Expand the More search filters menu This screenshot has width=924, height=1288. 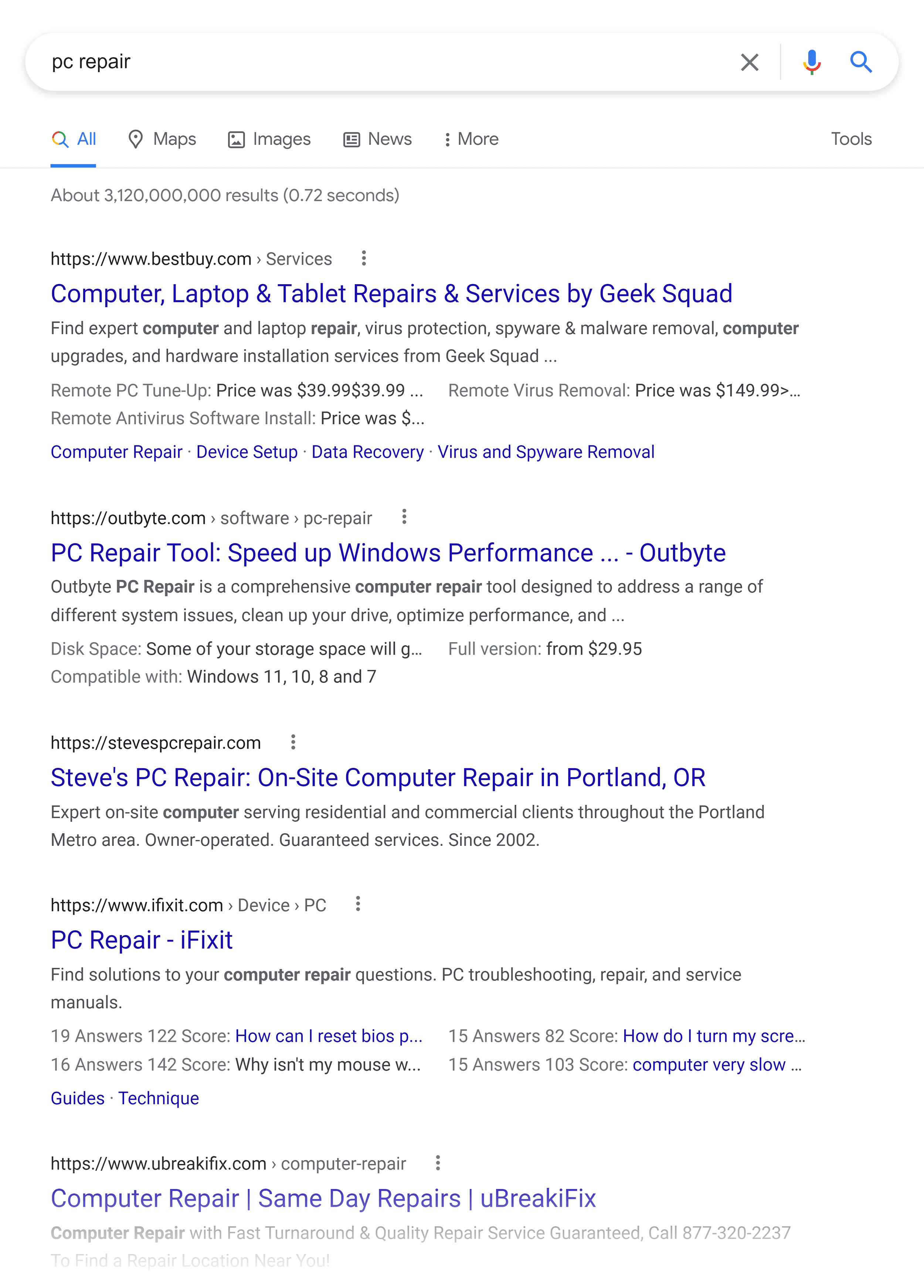[471, 139]
